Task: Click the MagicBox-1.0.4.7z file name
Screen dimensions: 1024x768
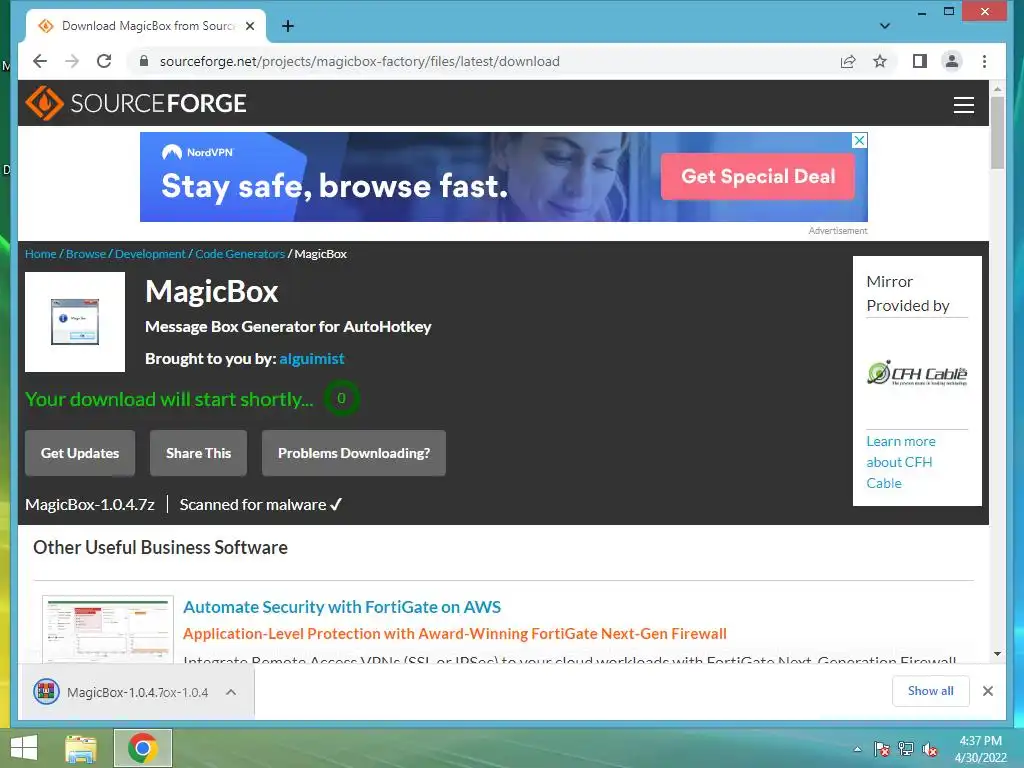Action: point(89,505)
